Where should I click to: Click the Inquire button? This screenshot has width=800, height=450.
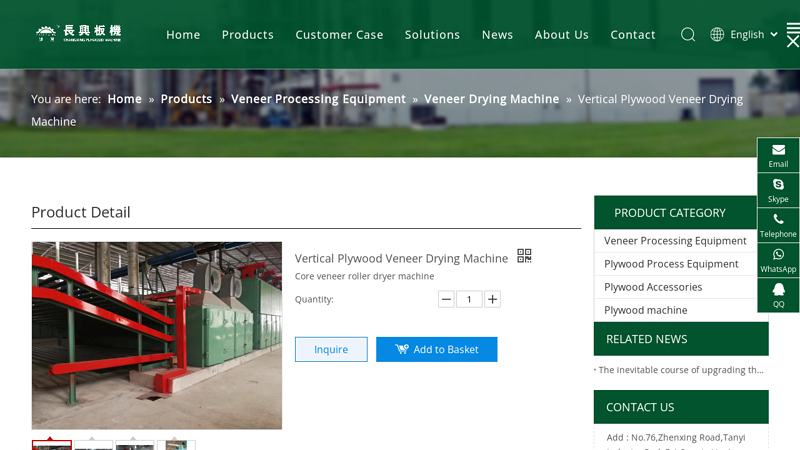331,349
